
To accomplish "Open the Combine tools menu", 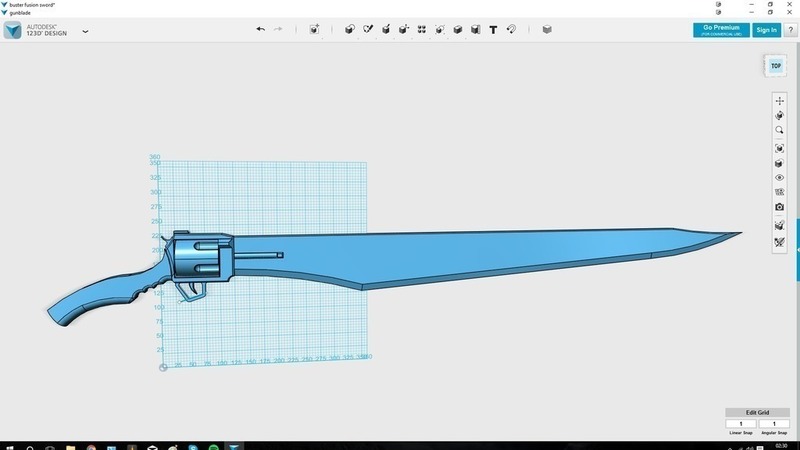I will (458, 29).
